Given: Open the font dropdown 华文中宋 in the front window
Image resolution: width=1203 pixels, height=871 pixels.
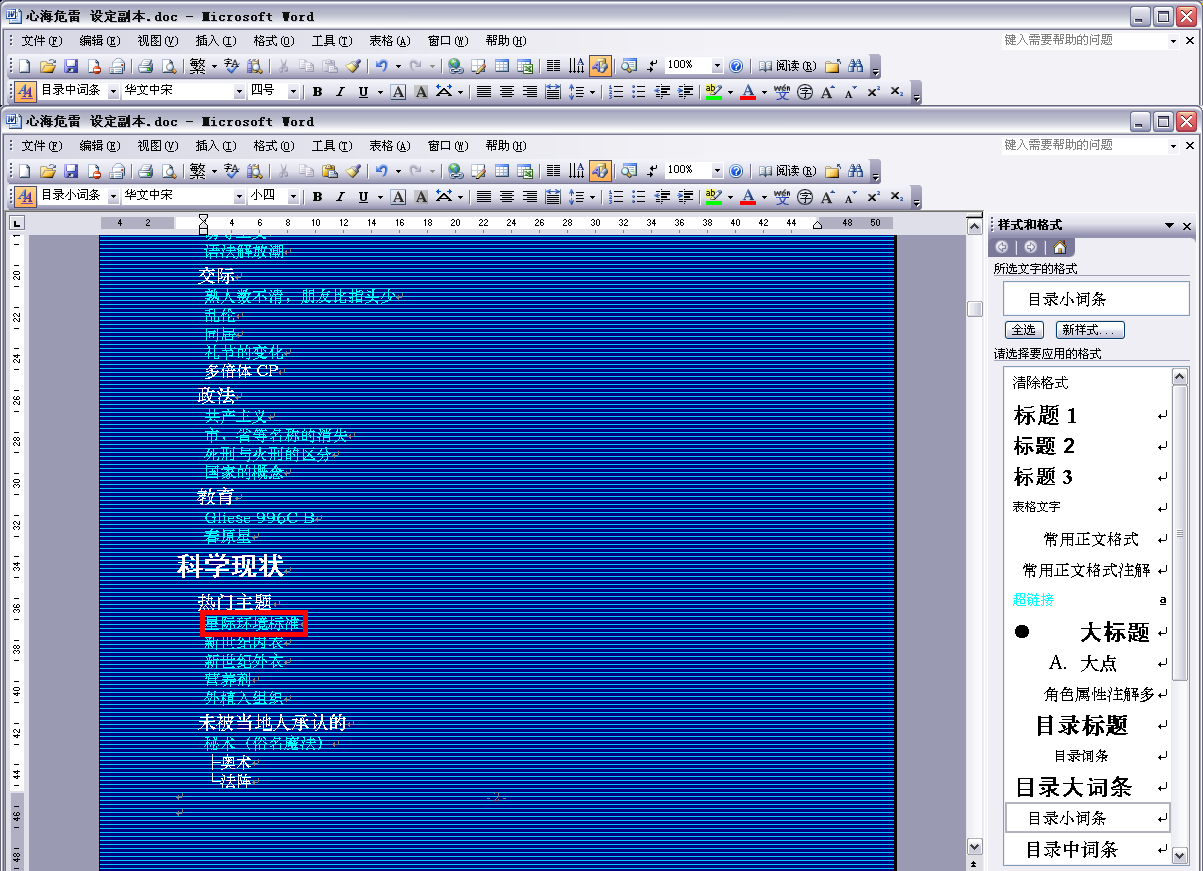Looking at the screenshot, I should tap(239, 197).
